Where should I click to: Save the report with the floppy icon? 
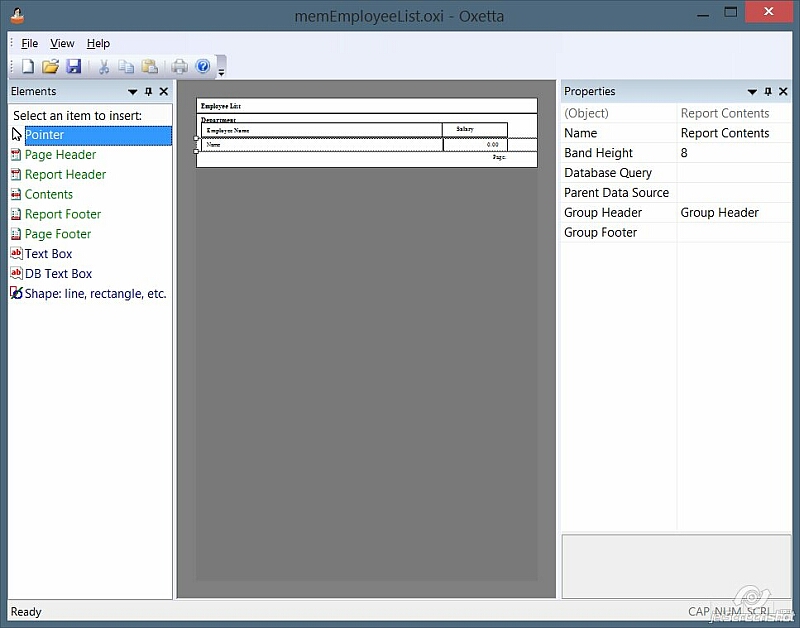(73, 67)
